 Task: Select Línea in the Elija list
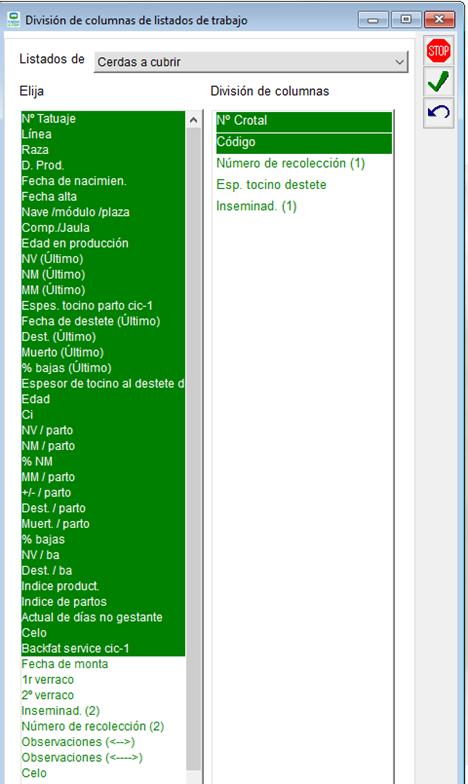[x=103, y=134]
